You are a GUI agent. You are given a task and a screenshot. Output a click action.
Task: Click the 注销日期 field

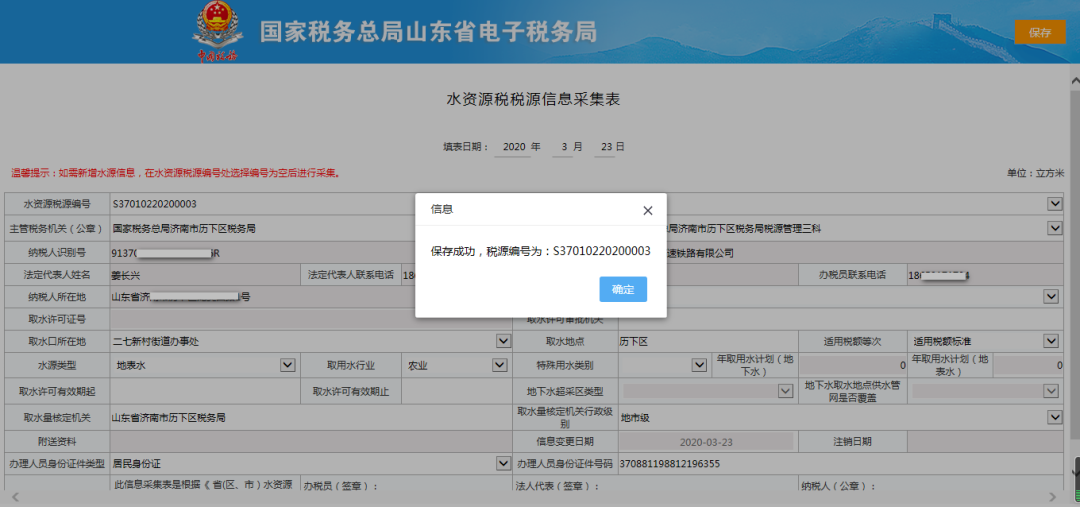984,442
